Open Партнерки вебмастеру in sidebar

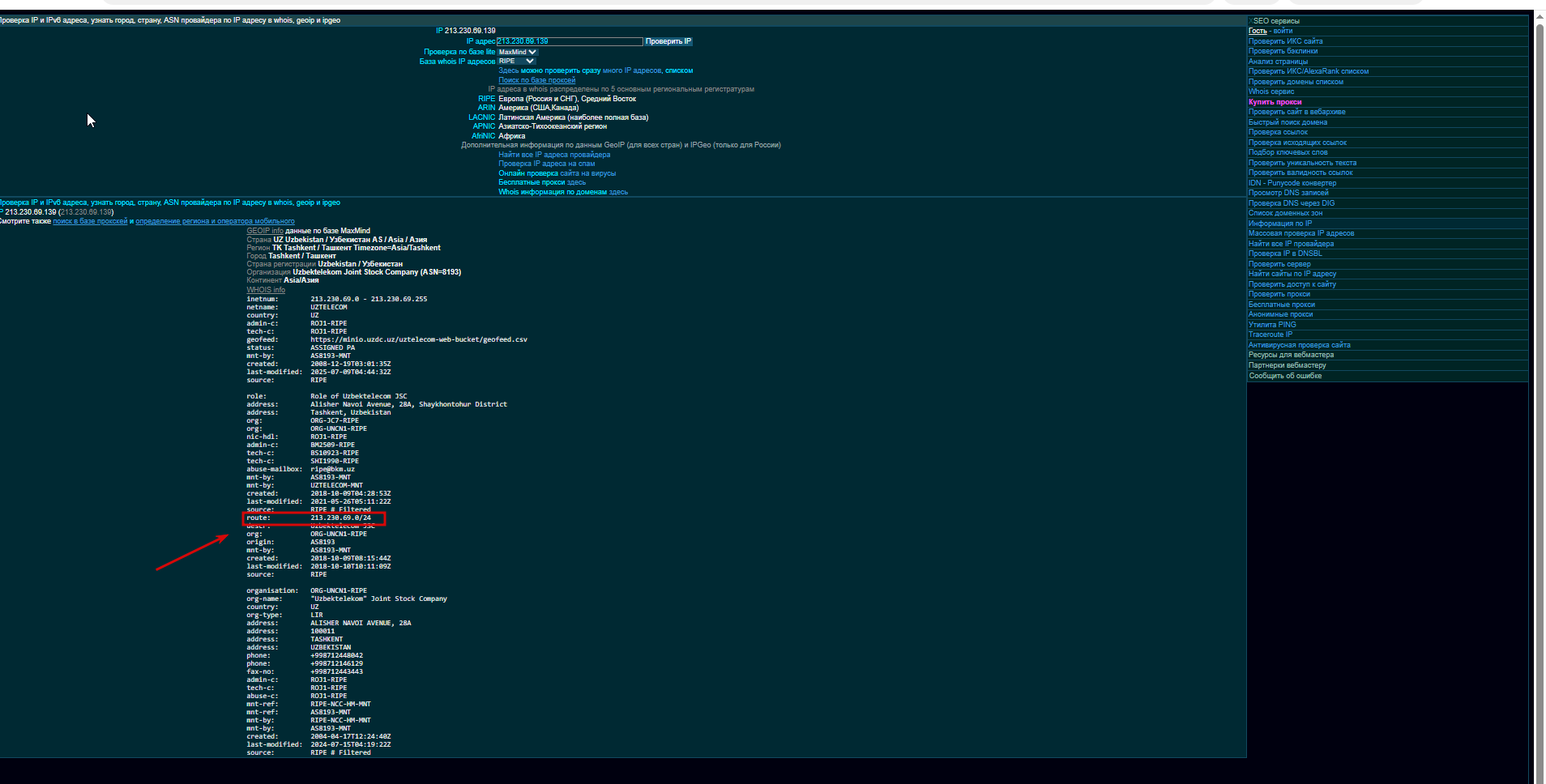point(1288,365)
